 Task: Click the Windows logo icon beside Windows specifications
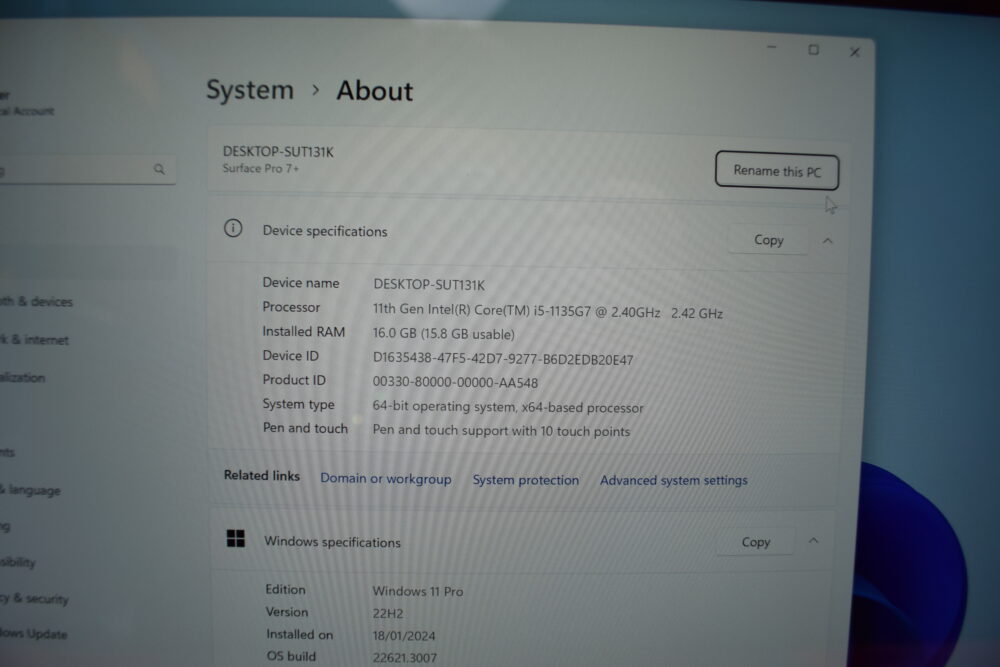click(x=235, y=539)
